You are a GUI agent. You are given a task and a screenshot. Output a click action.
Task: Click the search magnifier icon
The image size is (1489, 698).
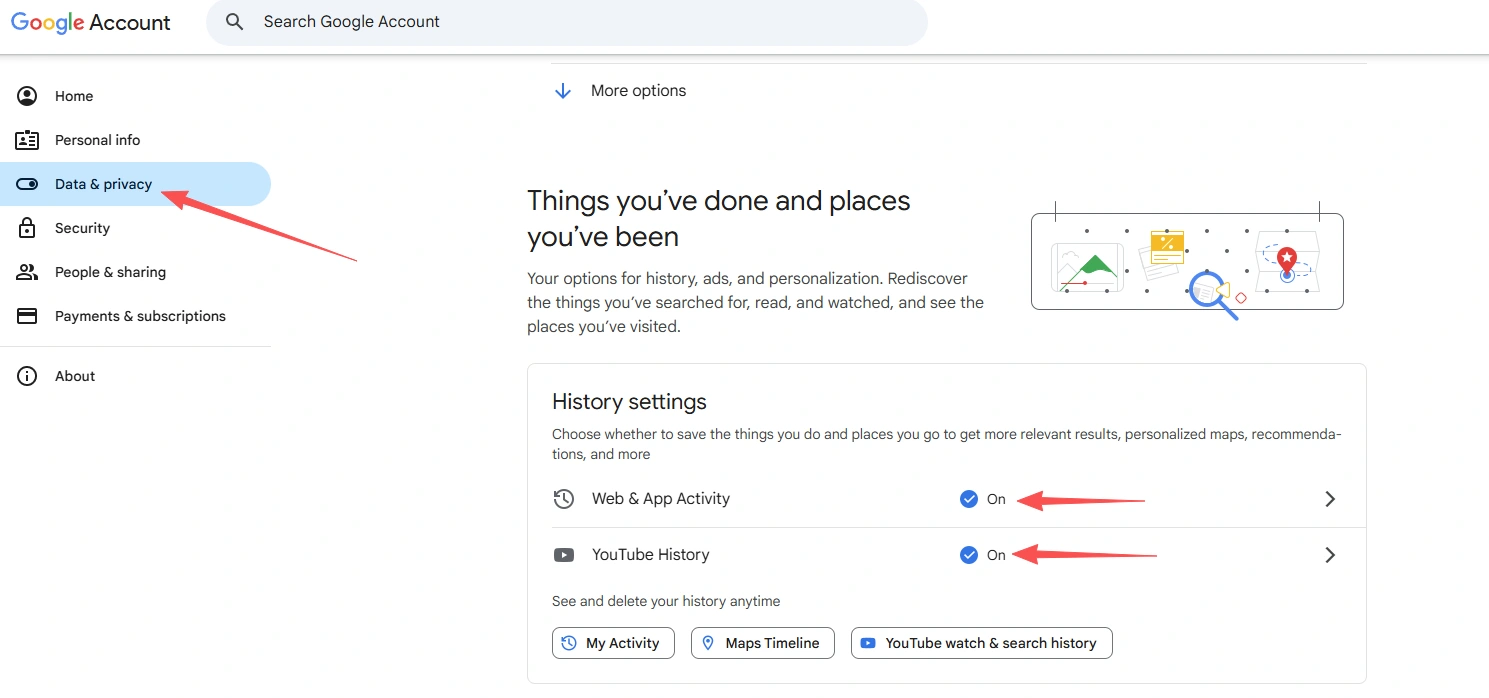pos(235,22)
